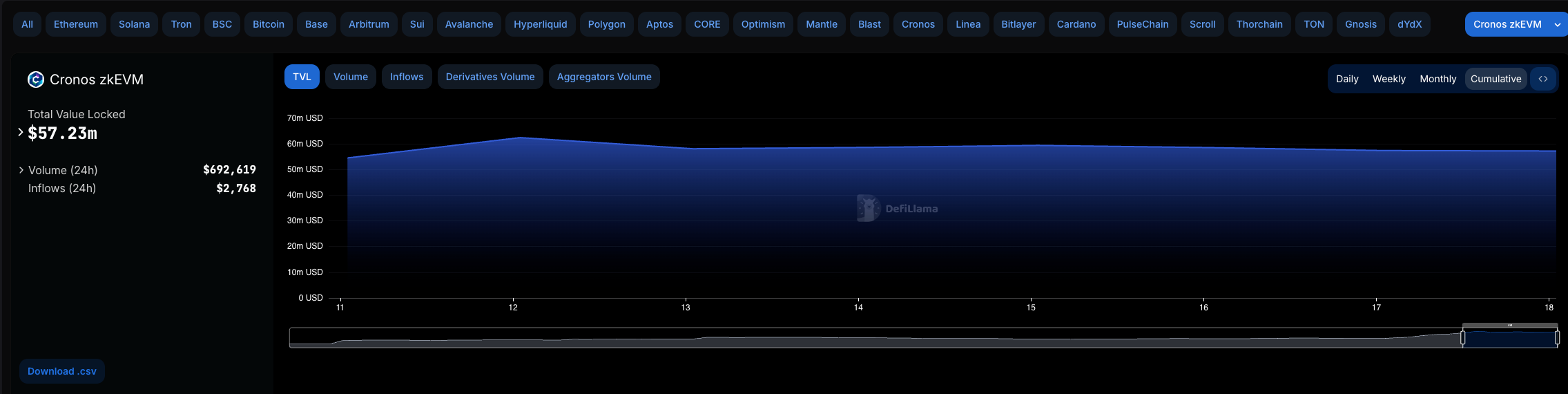The height and width of the screenshot is (394, 1568).
Task: Choose the Thorchain chain filter
Action: click(1259, 24)
